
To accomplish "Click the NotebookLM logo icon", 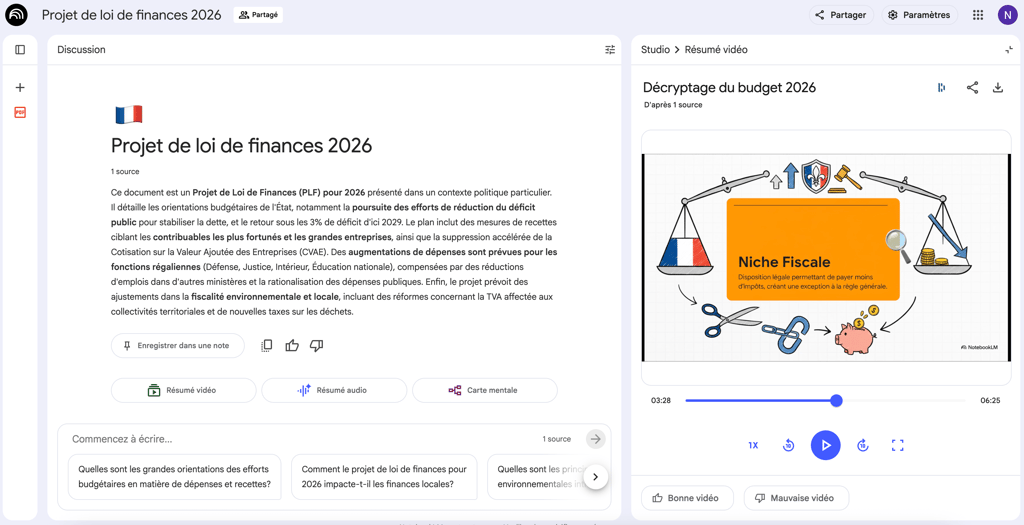I will [16, 15].
